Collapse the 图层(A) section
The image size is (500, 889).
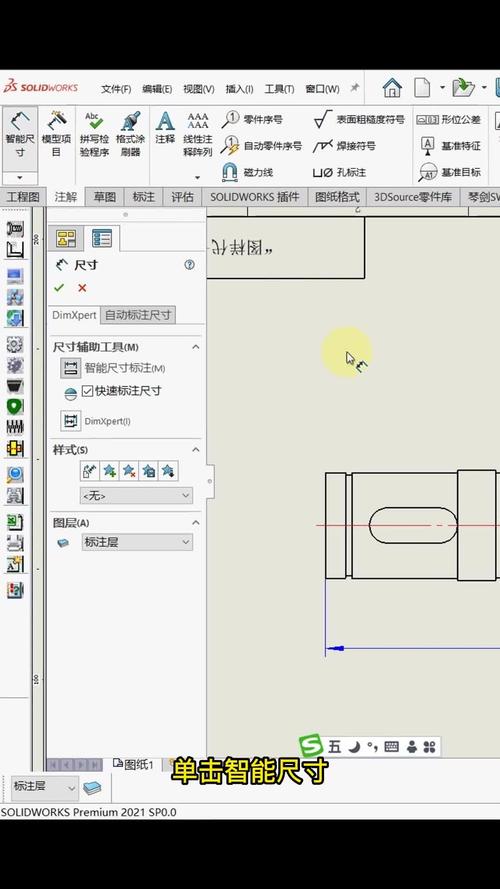point(196,522)
